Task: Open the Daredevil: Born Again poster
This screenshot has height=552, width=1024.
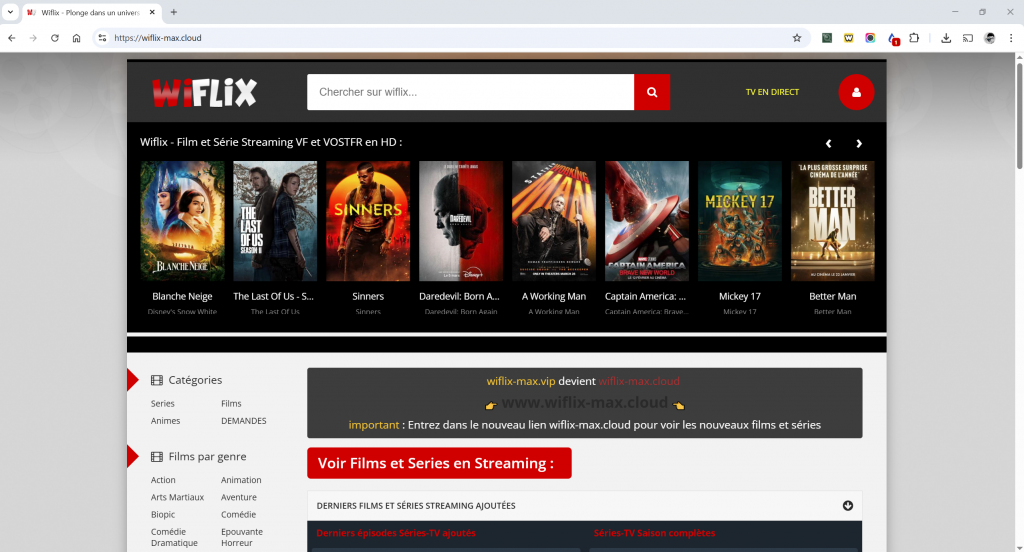Action: pos(461,221)
